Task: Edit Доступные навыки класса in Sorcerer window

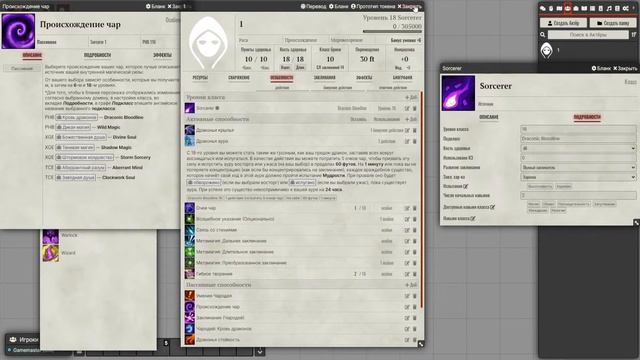Action: (x=493, y=207)
